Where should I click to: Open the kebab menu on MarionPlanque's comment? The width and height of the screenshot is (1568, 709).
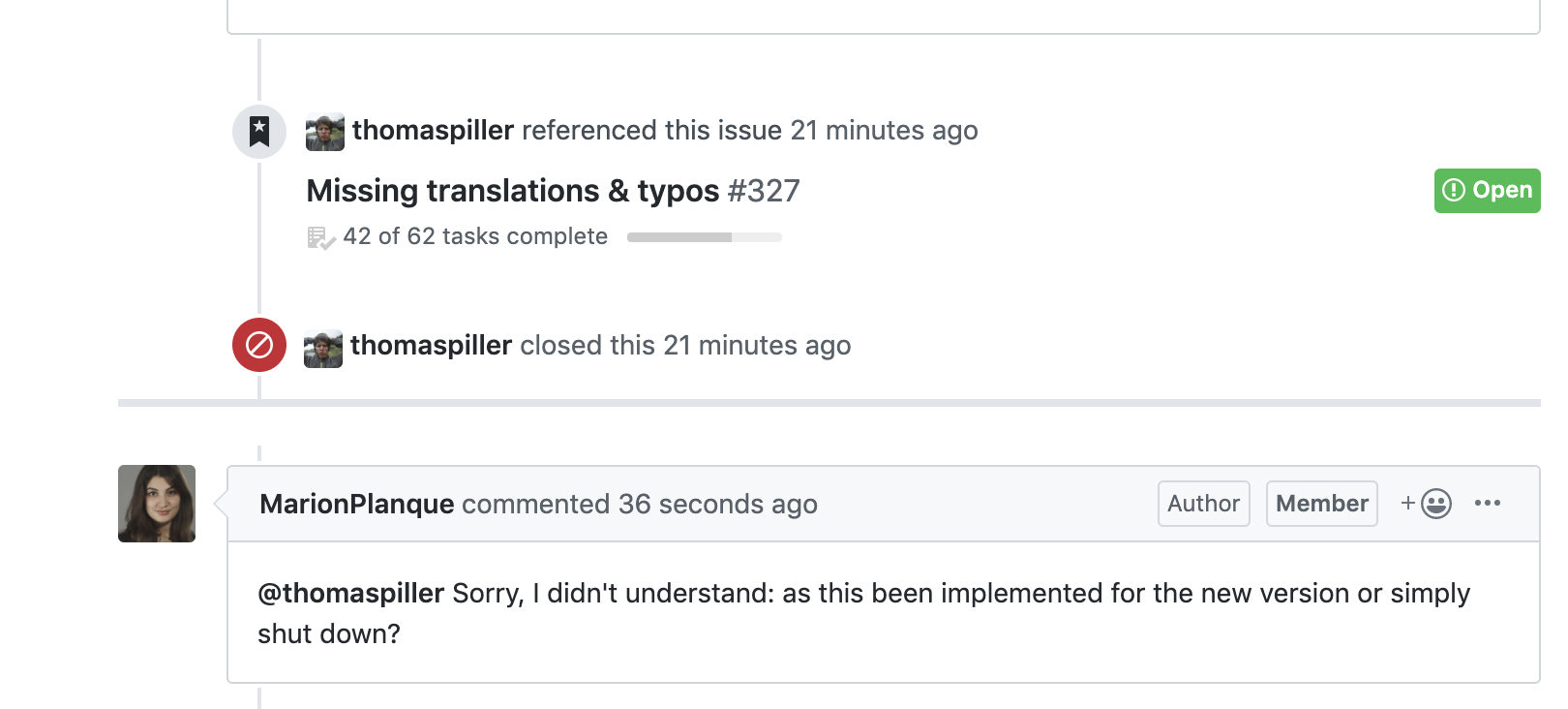[x=1489, y=503]
